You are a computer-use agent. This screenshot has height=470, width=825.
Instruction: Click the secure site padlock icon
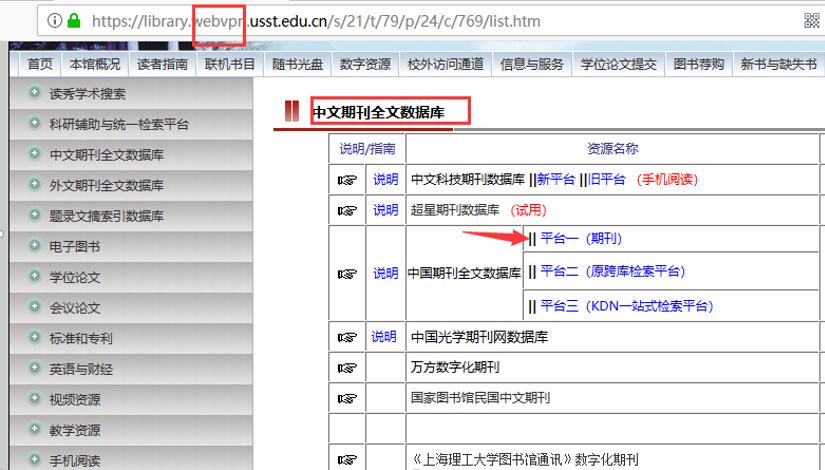pyautogui.click(x=74, y=21)
